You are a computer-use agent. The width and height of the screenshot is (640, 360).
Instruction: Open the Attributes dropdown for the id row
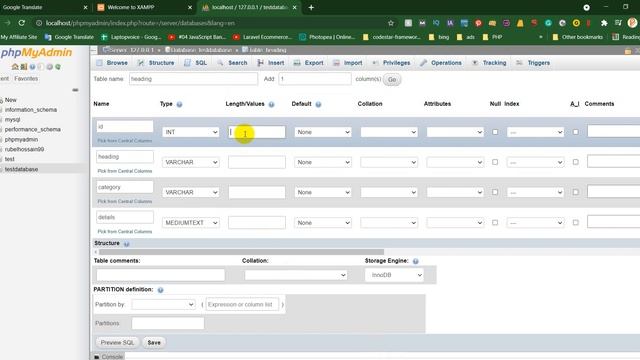(x=455, y=132)
